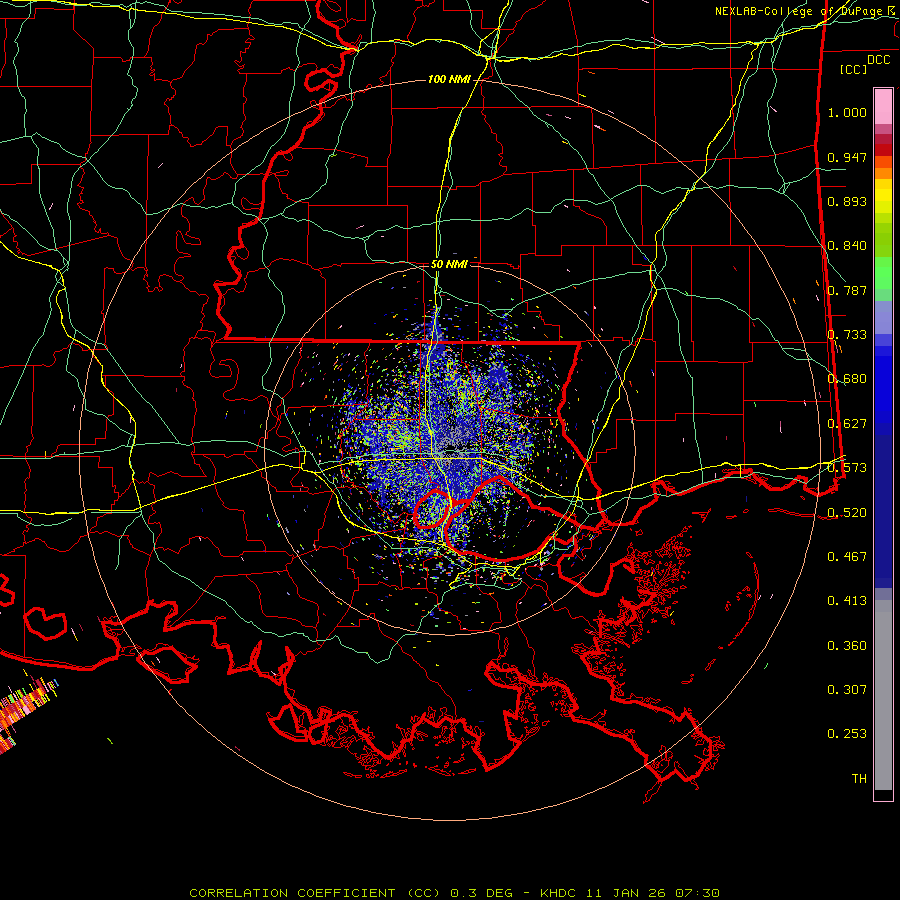Image resolution: width=900 pixels, height=900 pixels.
Task: Click the gray low-value segment of color bar
Action: pyautogui.click(x=883, y=695)
